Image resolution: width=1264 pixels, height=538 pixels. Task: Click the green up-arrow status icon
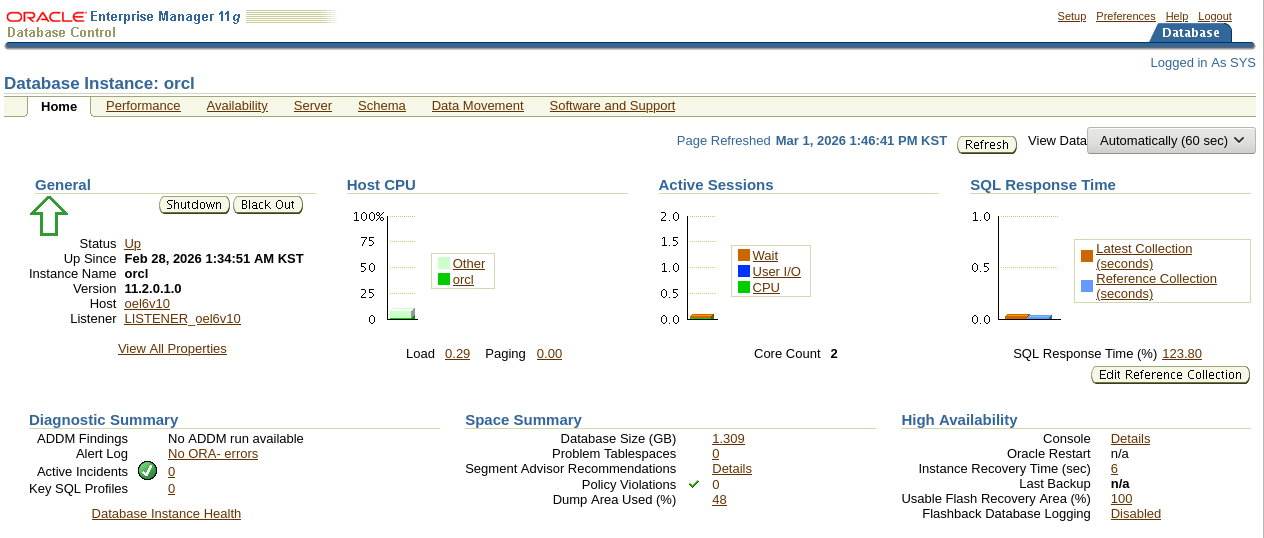click(49, 216)
